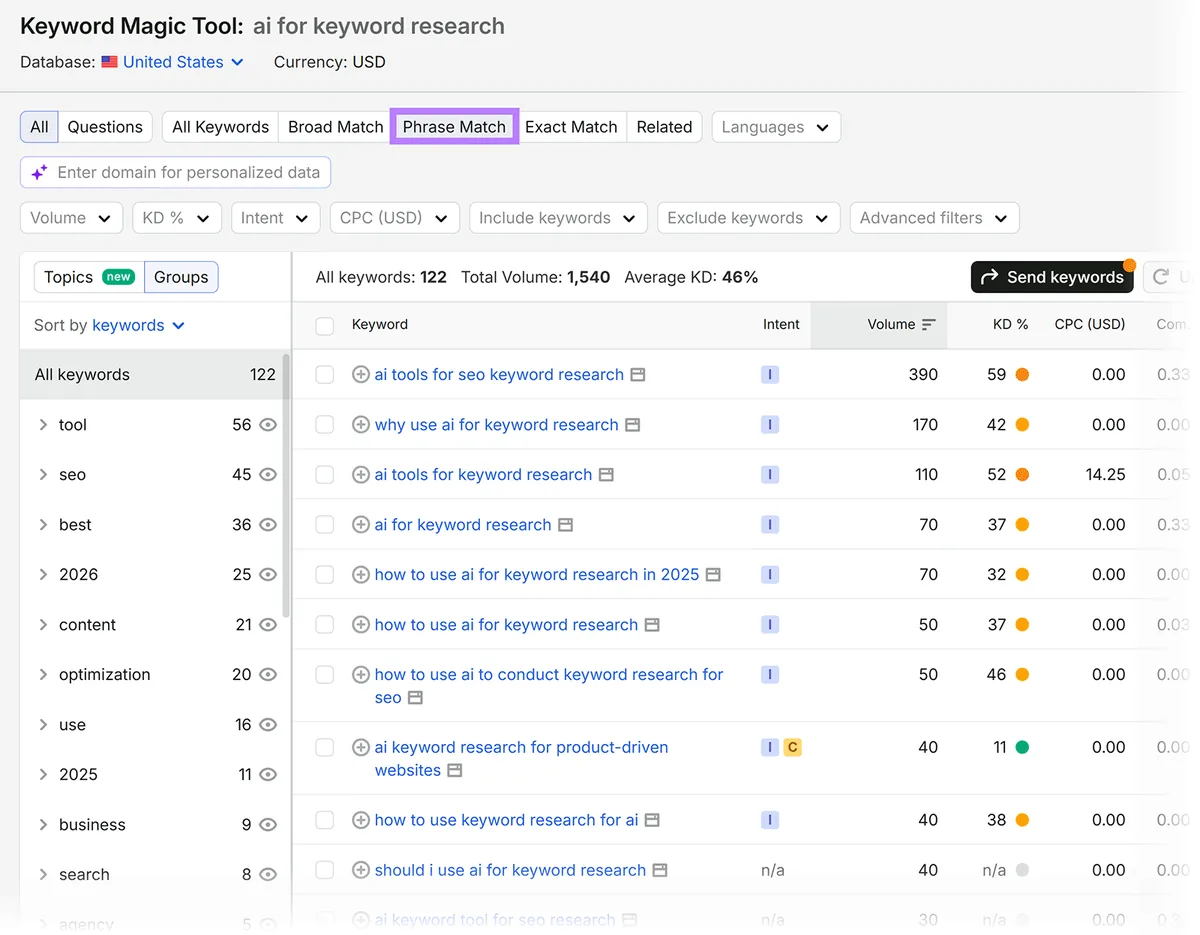Check the box for 'ai tools for seo keyword research'
This screenshot has height=935, width=1200.
(x=324, y=375)
